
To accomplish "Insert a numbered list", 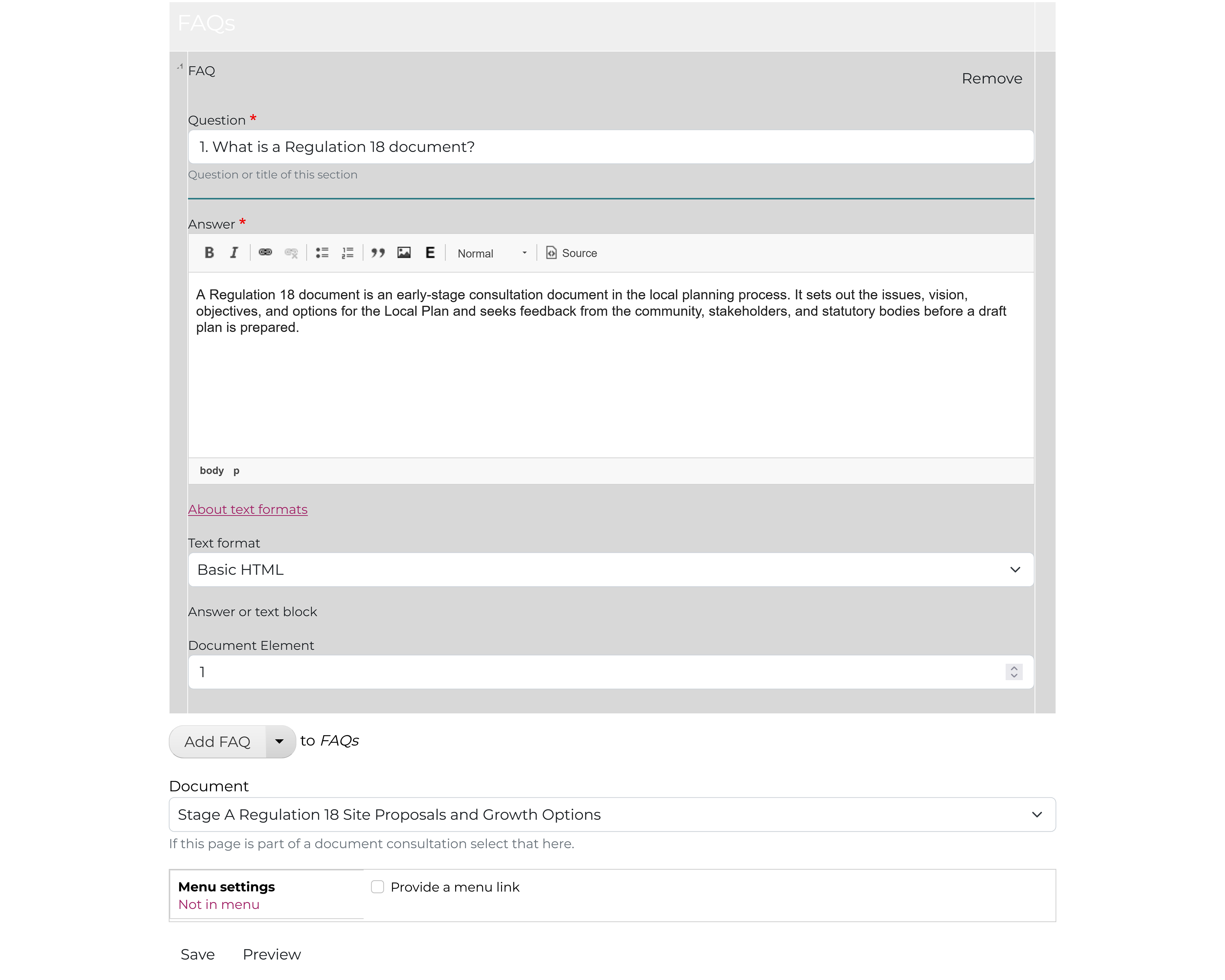I will pyautogui.click(x=348, y=253).
